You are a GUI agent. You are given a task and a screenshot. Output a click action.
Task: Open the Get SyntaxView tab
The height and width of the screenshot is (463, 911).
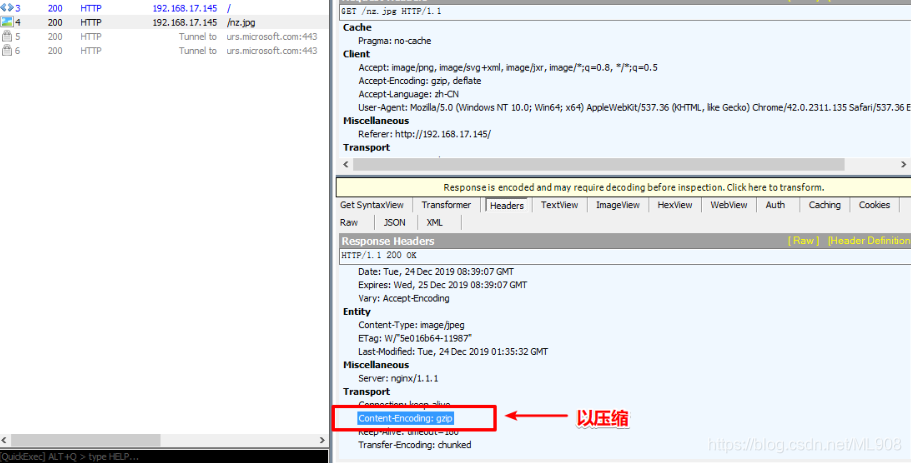point(372,205)
